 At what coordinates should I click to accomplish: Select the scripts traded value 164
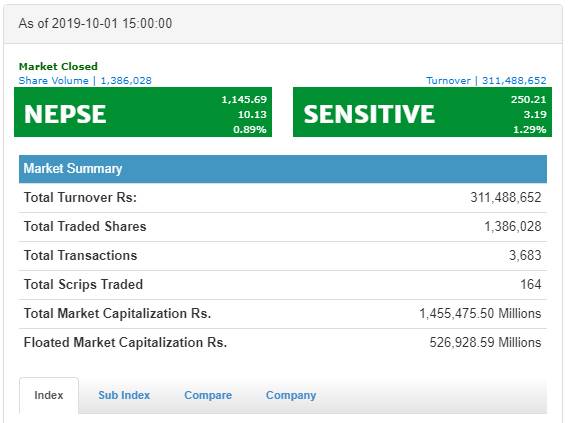coord(531,284)
